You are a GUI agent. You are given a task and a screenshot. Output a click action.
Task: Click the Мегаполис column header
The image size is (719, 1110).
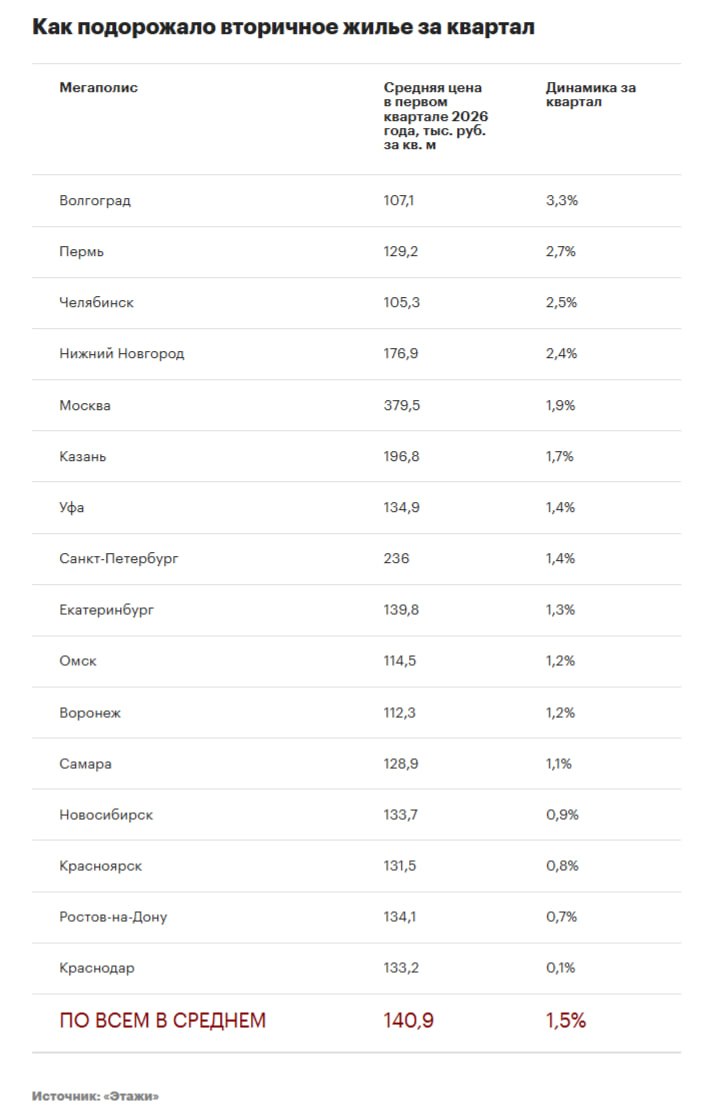click(x=98, y=88)
